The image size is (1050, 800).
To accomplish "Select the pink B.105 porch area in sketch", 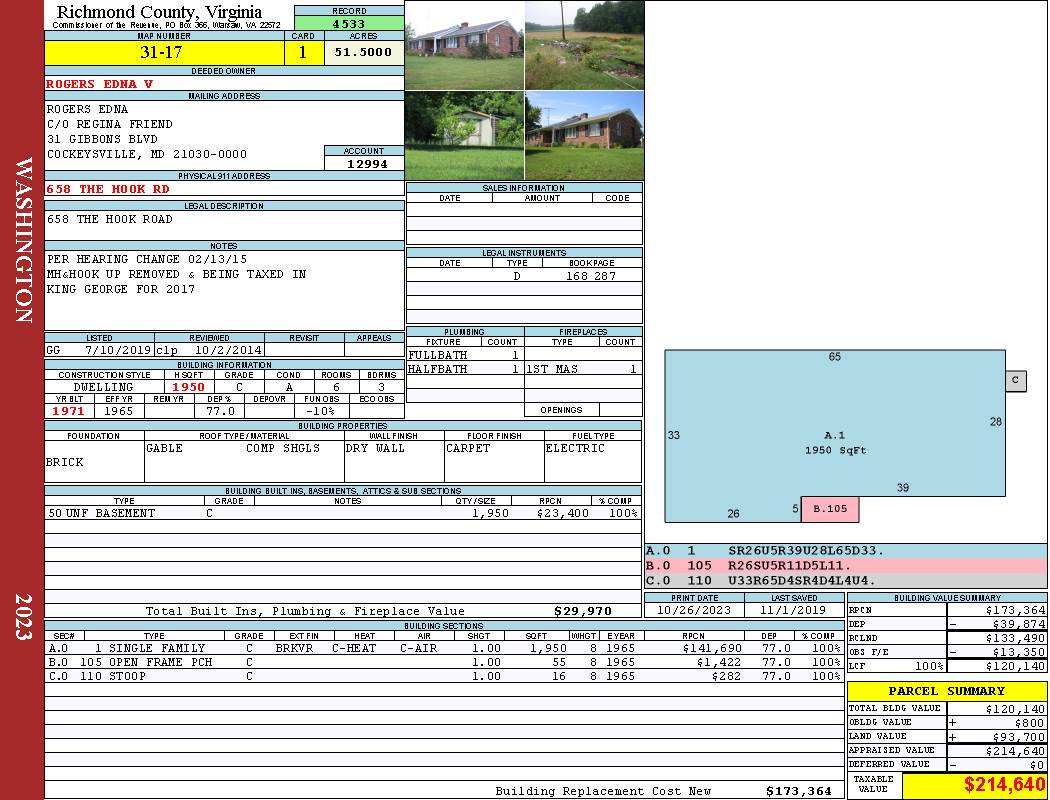I will (x=830, y=509).
